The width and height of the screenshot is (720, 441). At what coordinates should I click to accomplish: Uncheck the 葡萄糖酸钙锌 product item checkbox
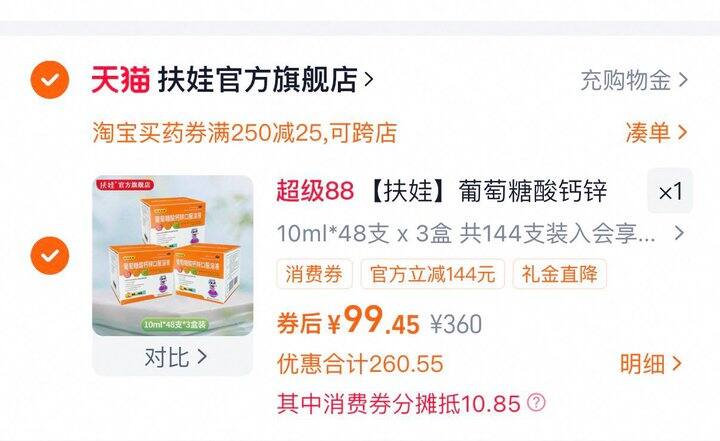[x=50, y=256]
